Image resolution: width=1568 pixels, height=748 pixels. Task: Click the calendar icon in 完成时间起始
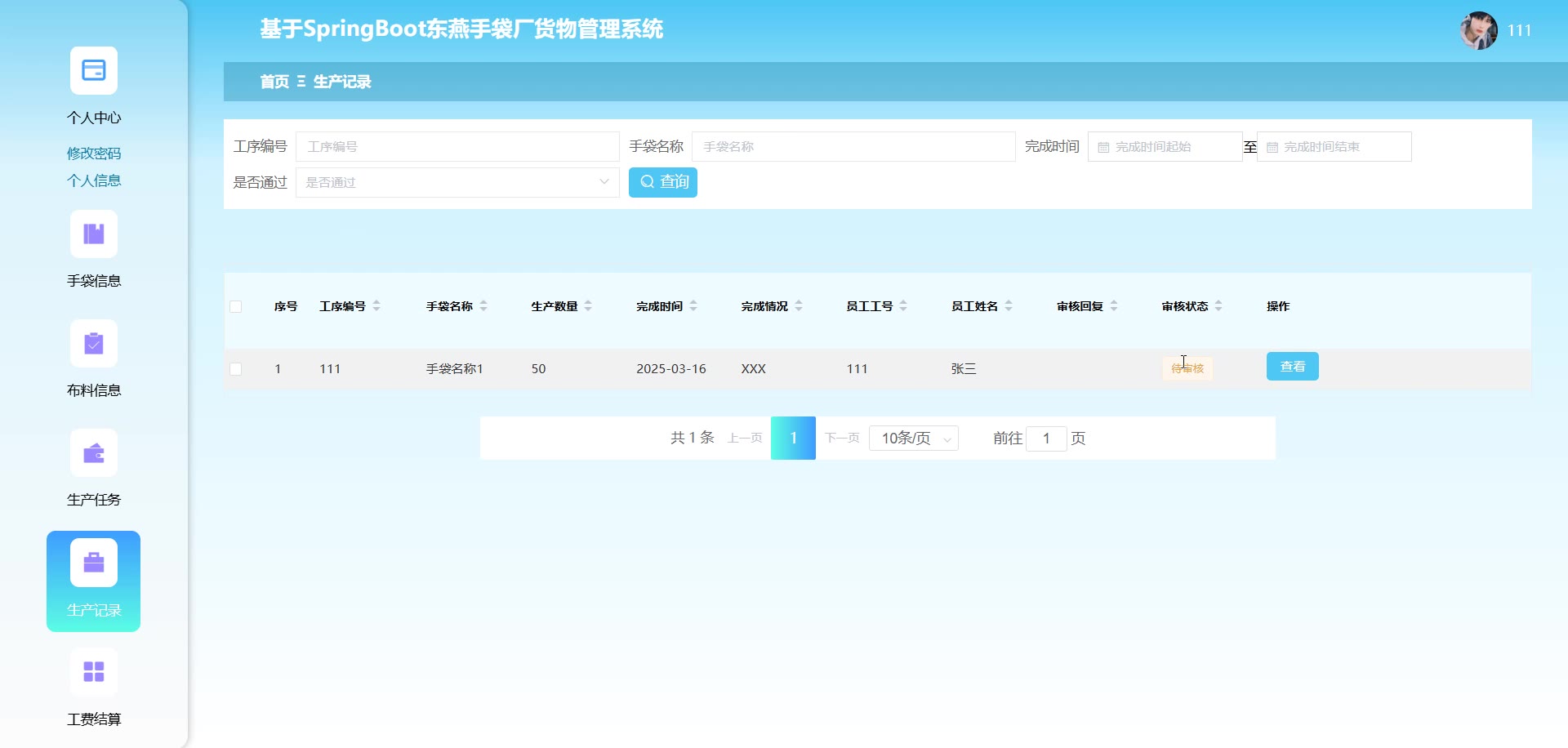[1103, 148]
